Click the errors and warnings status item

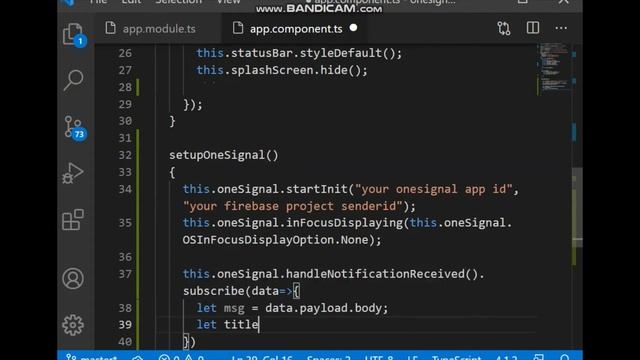(181, 358)
